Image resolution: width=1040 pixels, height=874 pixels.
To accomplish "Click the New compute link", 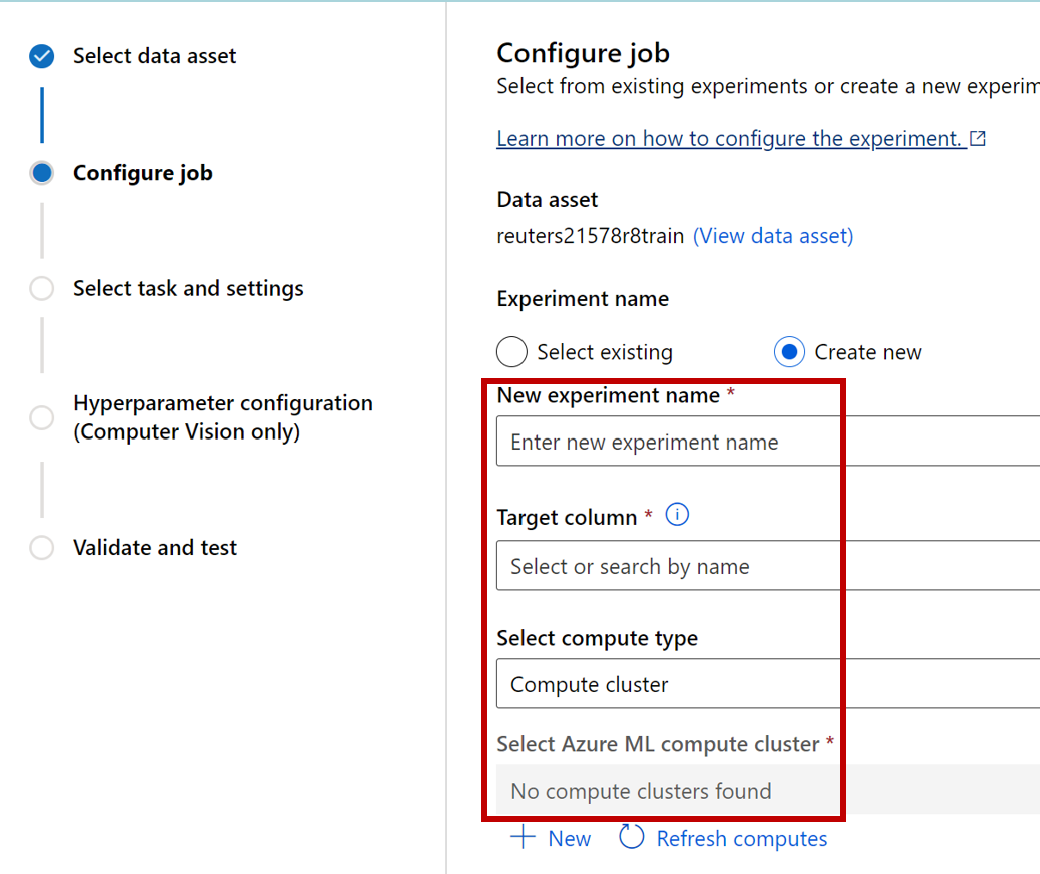I will [570, 838].
